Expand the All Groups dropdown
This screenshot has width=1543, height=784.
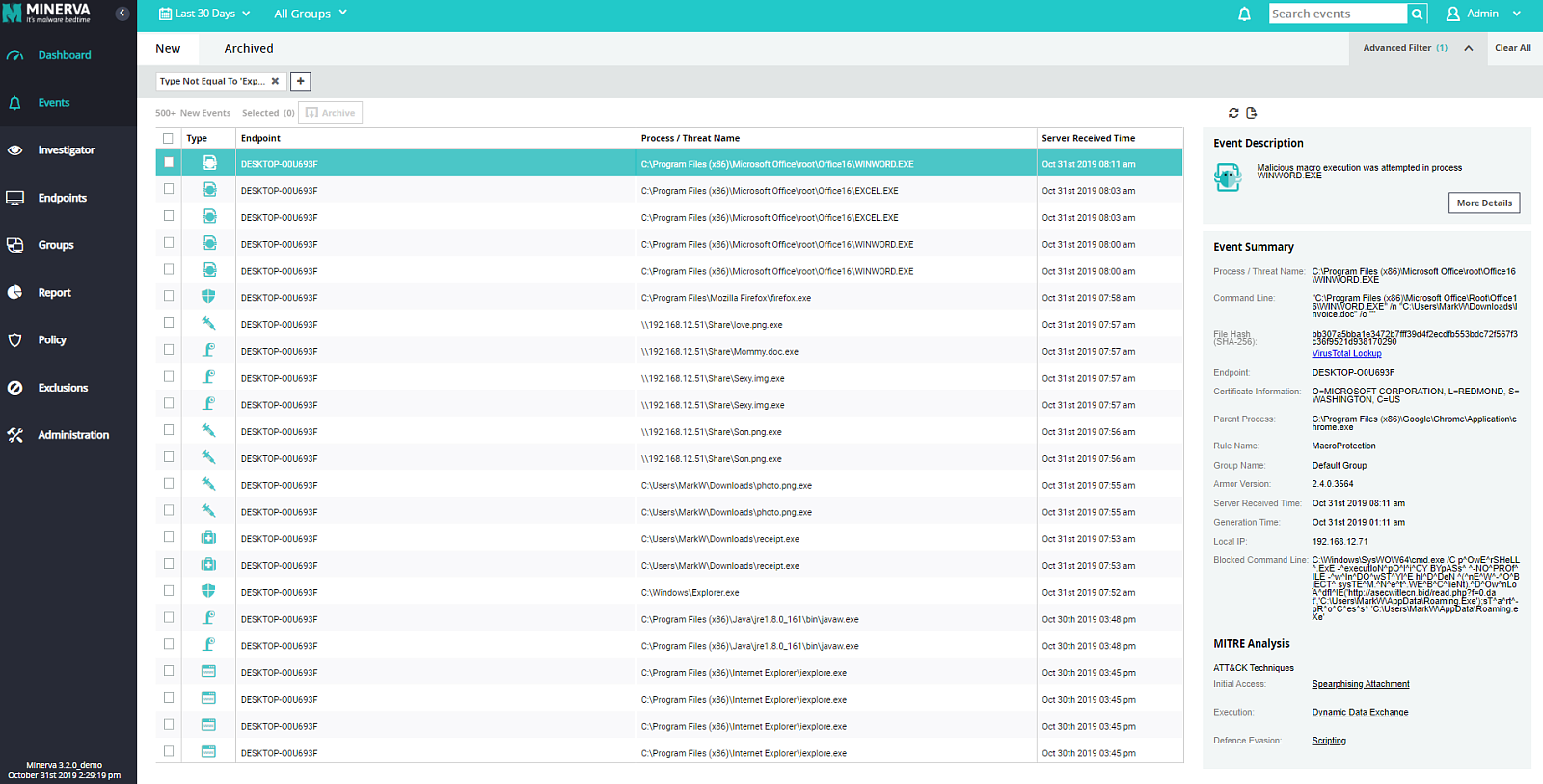point(311,14)
